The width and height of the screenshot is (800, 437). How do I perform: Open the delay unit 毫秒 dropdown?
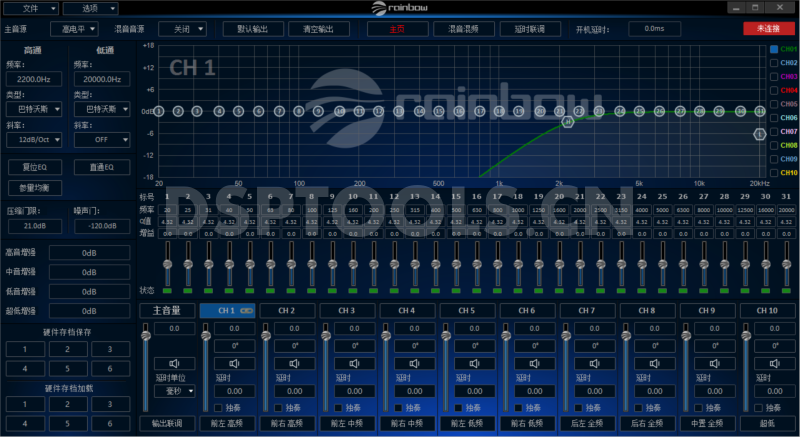(x=174, y=392)
